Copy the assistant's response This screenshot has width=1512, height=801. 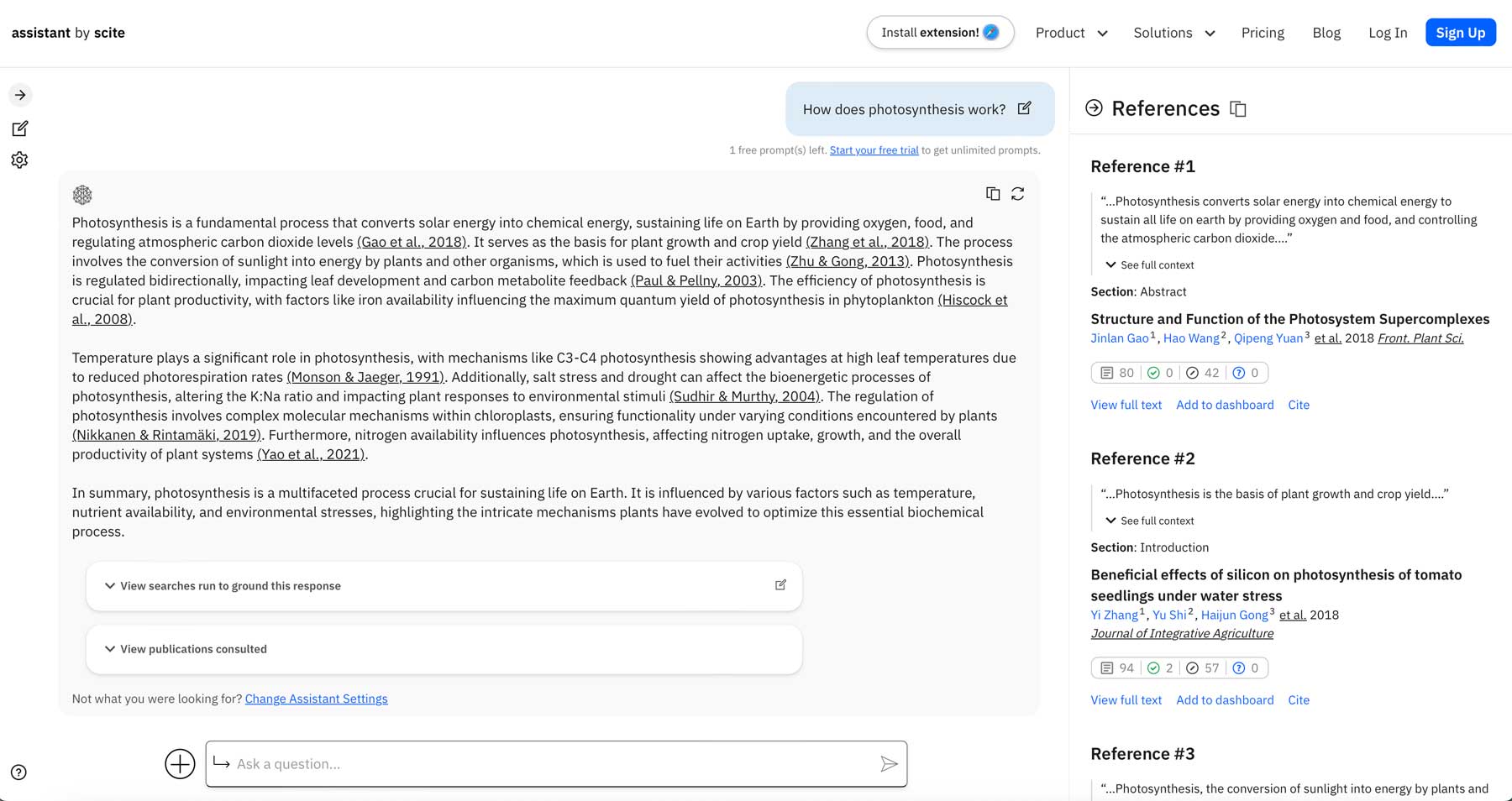pos(992,193)
